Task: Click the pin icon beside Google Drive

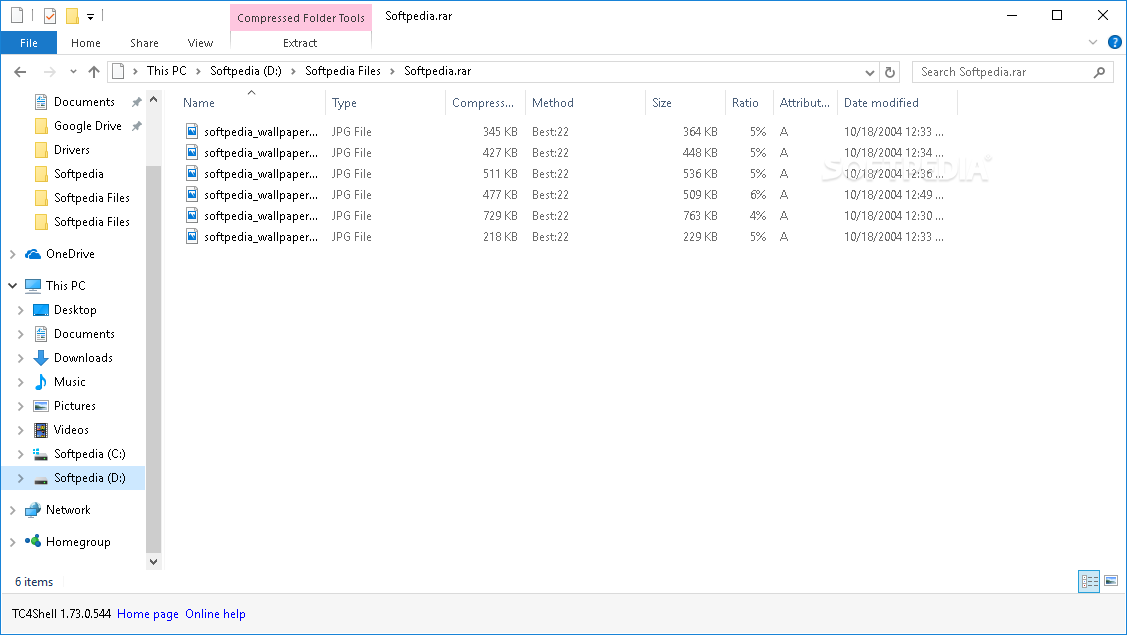Action: click(136, 127)
